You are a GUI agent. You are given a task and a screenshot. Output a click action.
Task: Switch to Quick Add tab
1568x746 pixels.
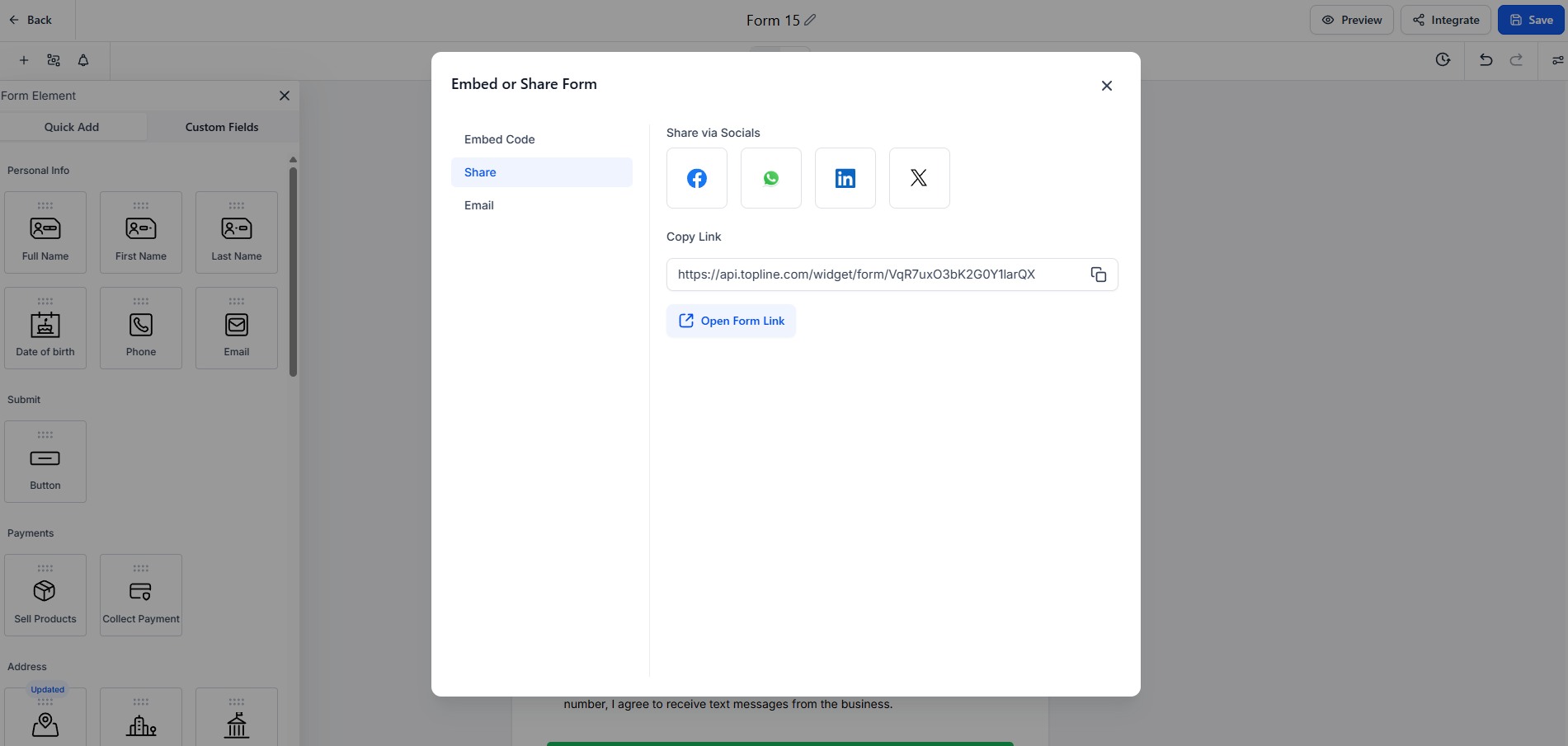pos(72,127)
